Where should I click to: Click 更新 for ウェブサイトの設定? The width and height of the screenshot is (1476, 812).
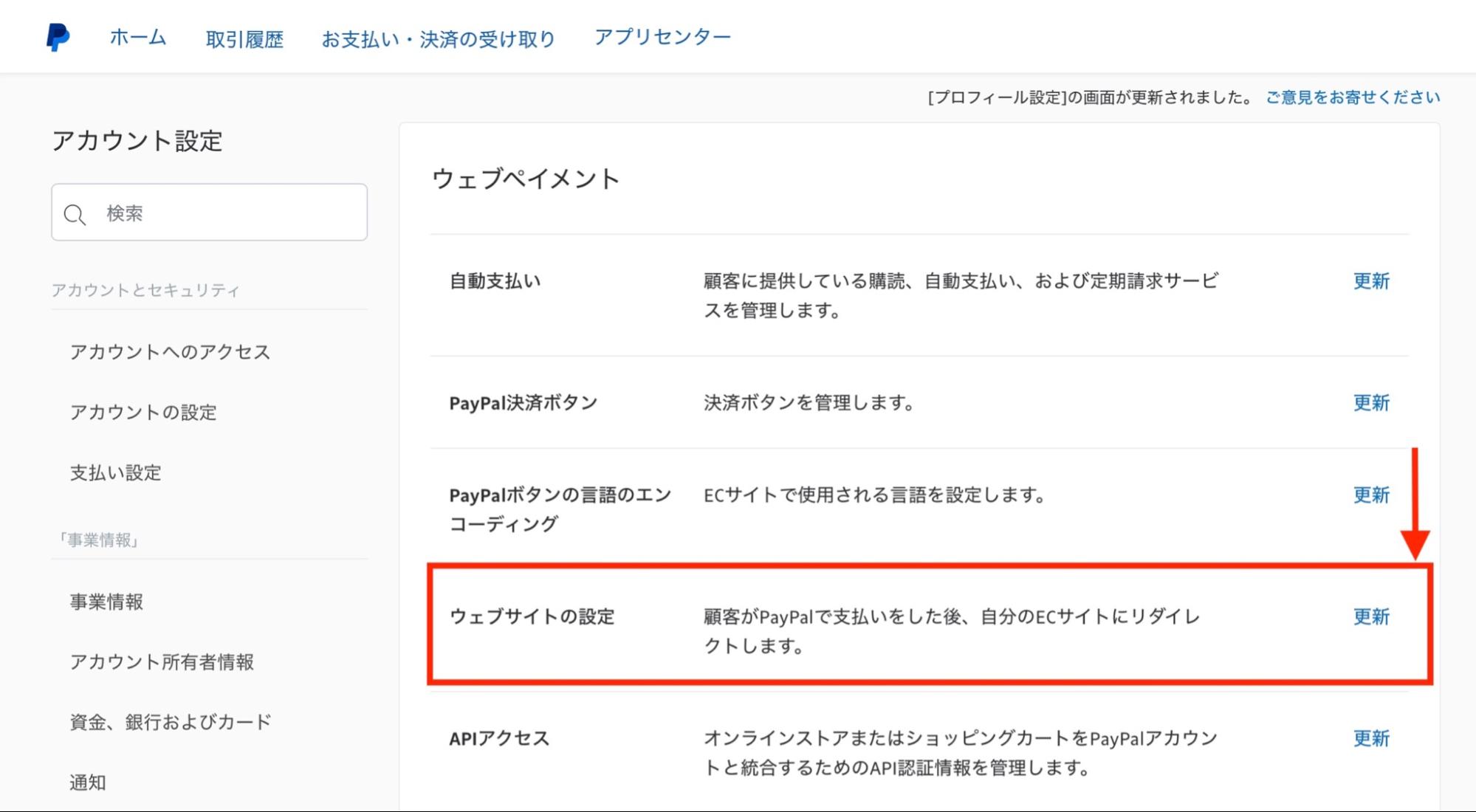pyautogui.click(x=1370, y=616)
